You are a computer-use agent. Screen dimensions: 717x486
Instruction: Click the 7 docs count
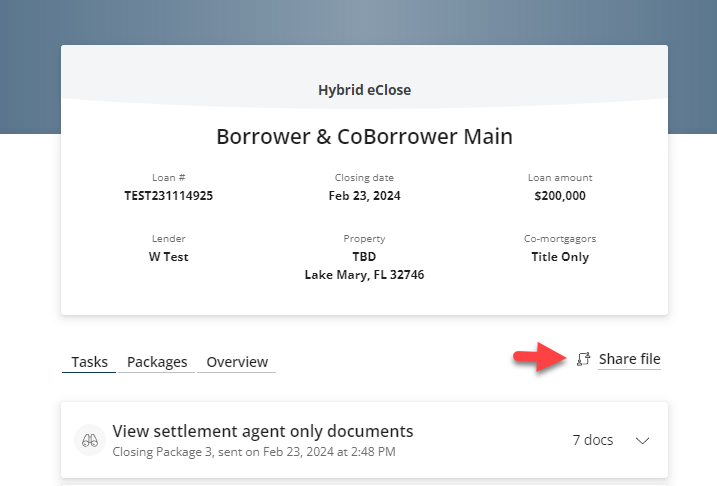593,440
